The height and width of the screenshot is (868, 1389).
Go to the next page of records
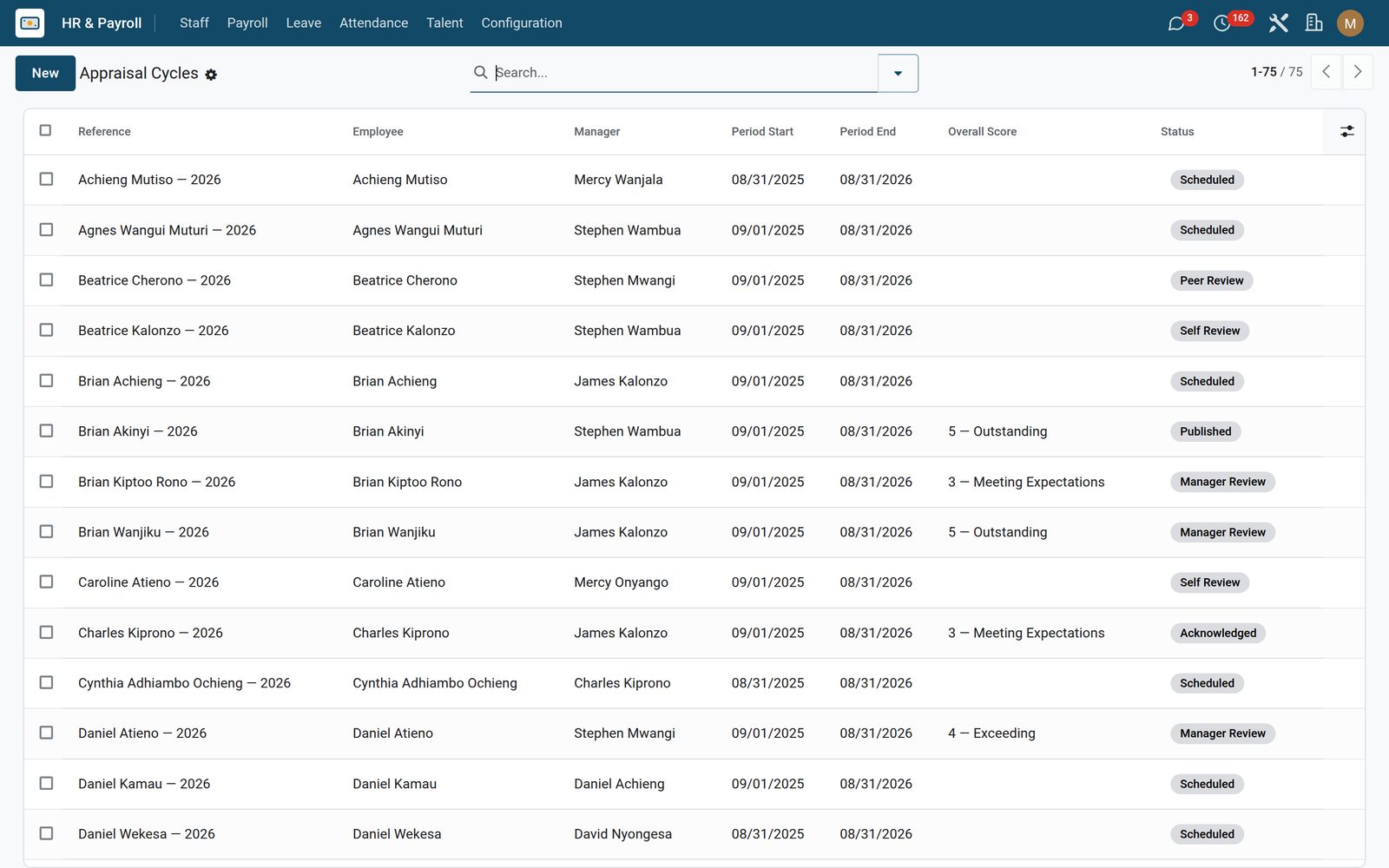pos(1358,72)
